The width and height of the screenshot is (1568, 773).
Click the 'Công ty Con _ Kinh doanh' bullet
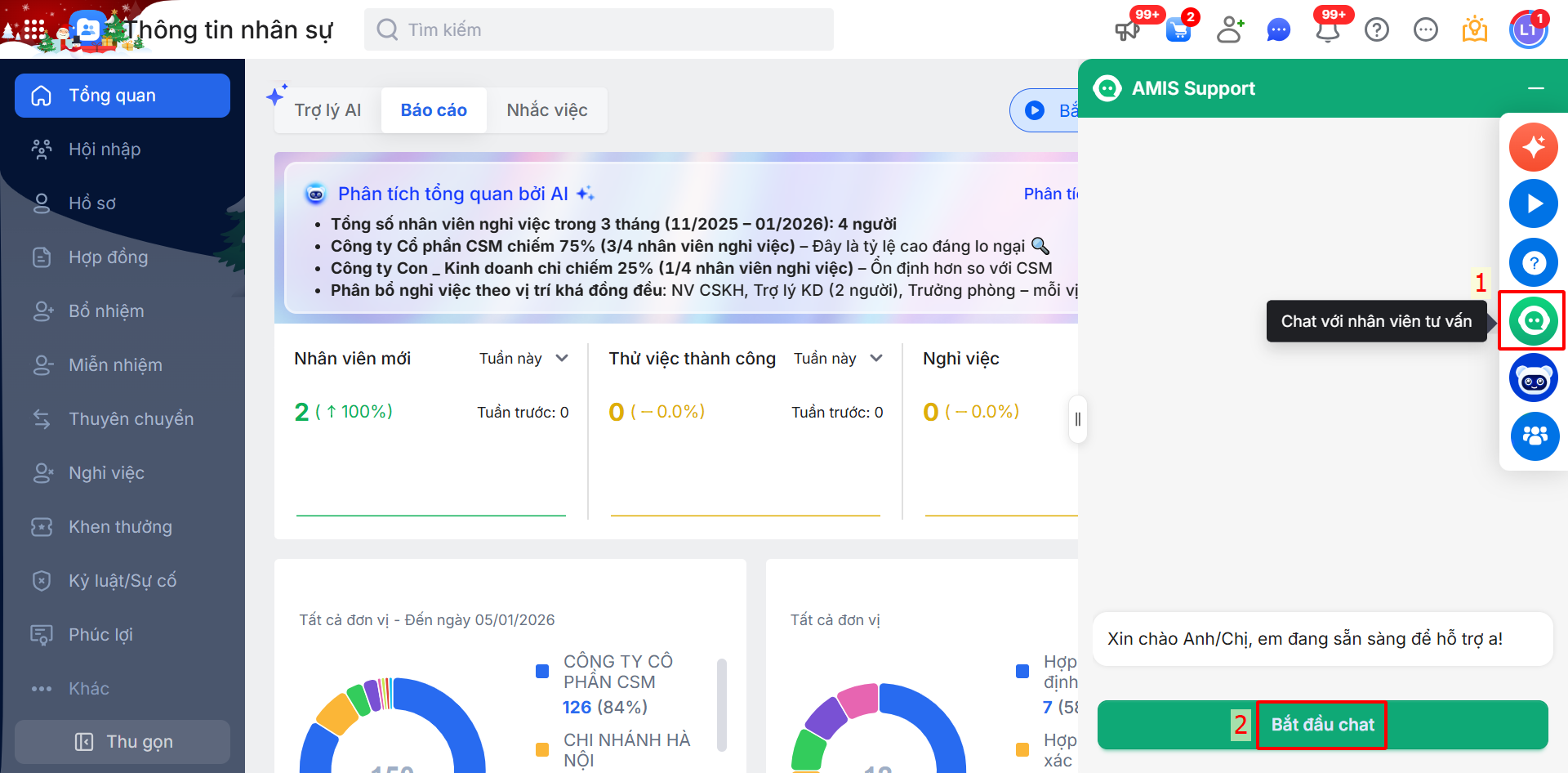(691, 268)
